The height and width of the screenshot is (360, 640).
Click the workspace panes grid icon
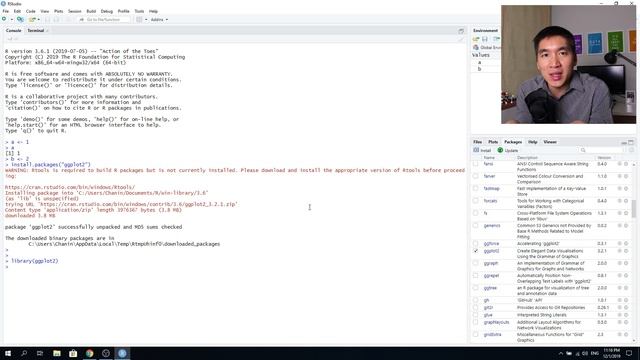(140, 20)
